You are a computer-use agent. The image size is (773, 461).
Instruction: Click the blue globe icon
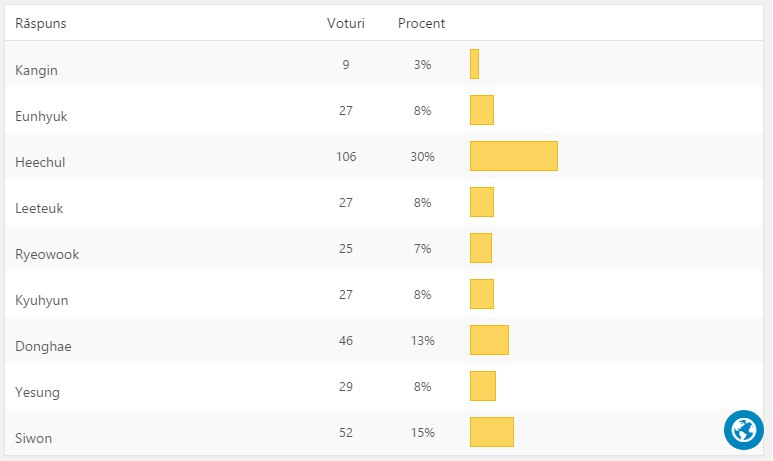point(743,430)
